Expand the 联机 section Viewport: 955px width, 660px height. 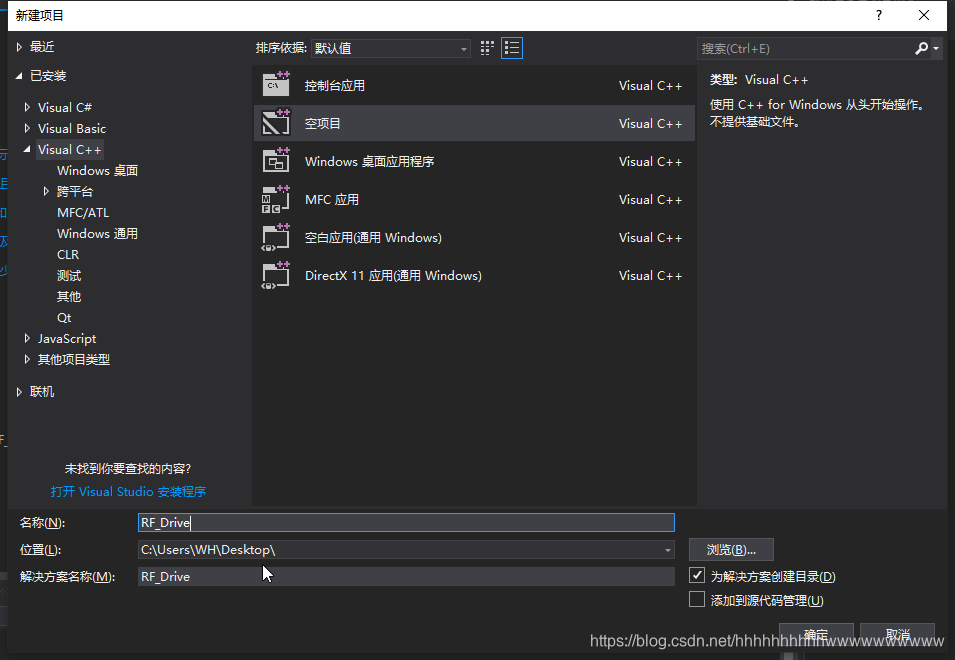coord(19,391)
